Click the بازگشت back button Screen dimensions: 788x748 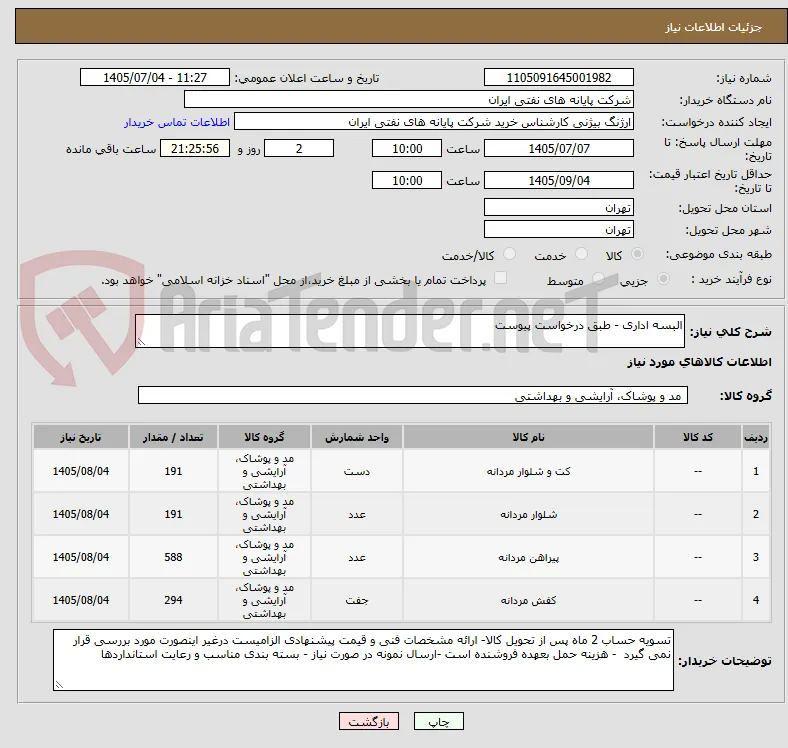click(x=369, y=721)
